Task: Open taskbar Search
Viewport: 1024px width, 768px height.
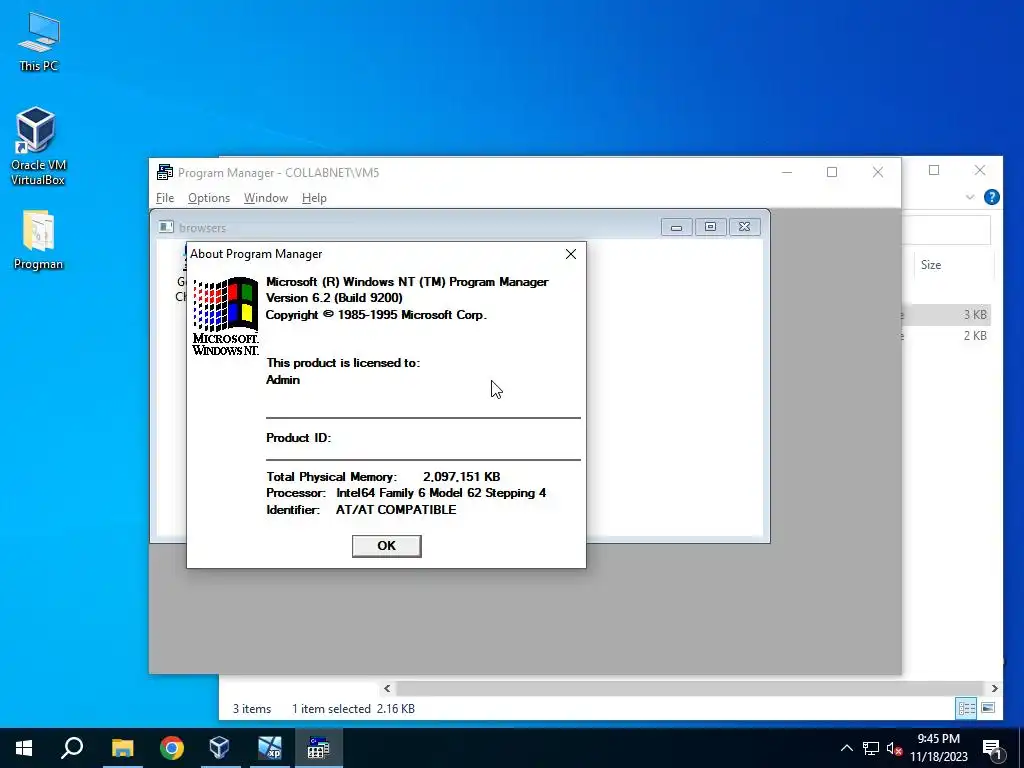Action: coord(72,748)
